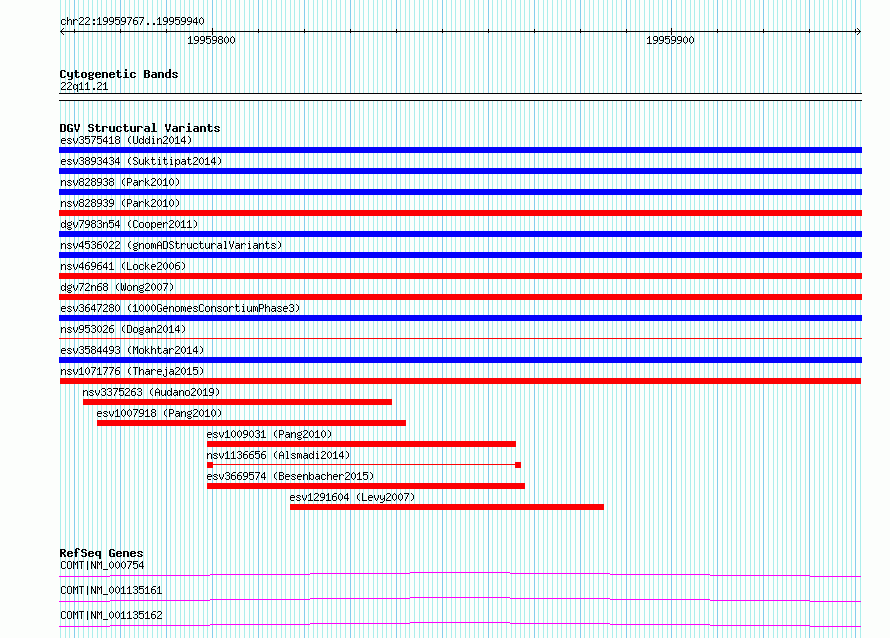Screen dimensions: 890x638
Task: Click the COMT|NM_001135161 magenta gene track
Action: [460, 599]
